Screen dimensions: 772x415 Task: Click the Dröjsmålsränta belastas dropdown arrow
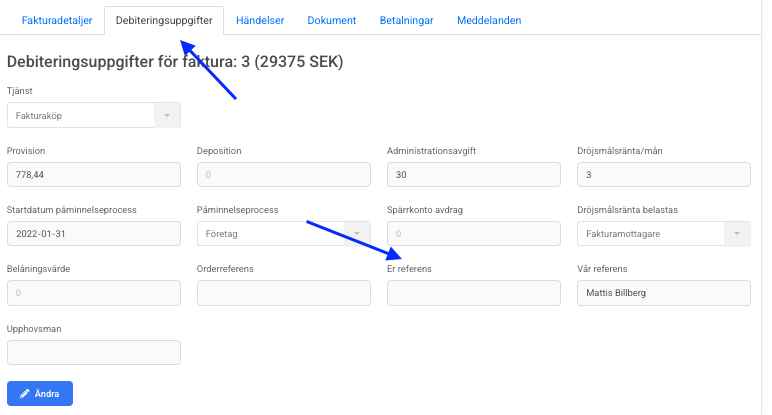pos(737,233)
